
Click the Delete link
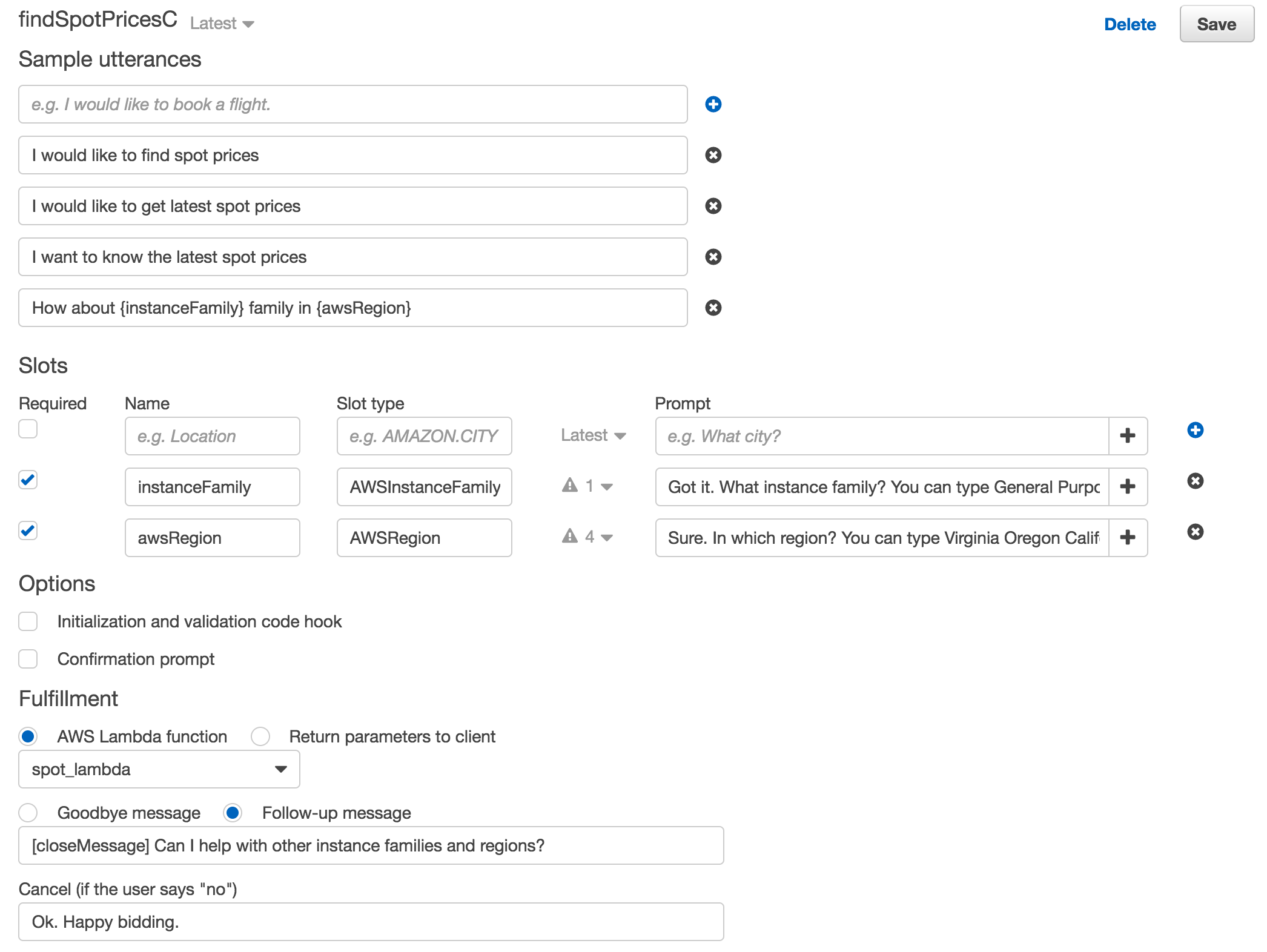point(1130,24)
